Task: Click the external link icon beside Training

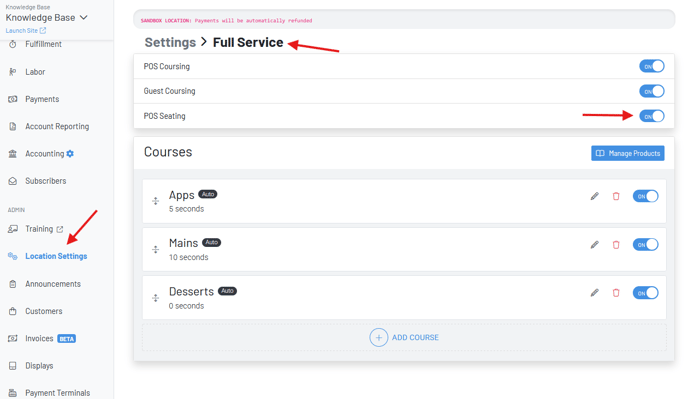Action: pos(60,229)
